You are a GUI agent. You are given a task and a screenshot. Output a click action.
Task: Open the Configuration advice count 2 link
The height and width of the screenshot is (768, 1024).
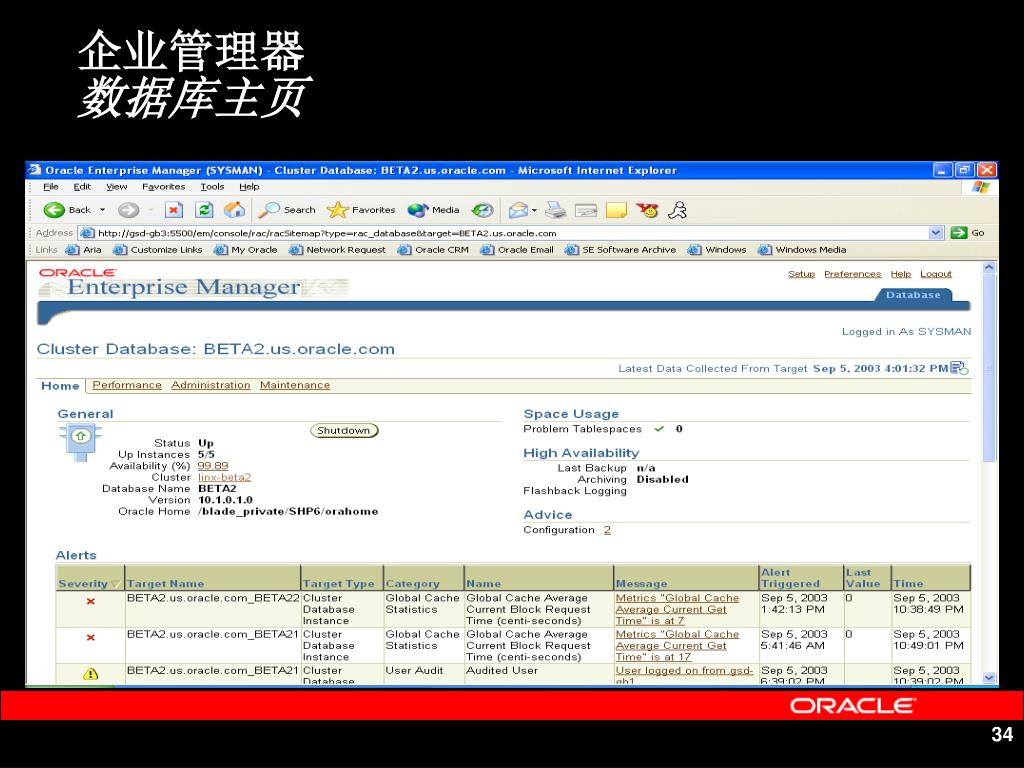607,530
